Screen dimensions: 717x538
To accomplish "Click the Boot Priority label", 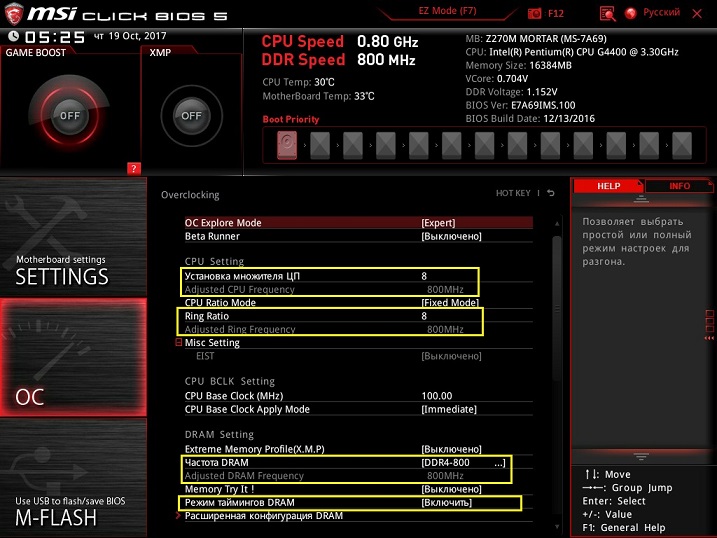I will pos(291,119).
